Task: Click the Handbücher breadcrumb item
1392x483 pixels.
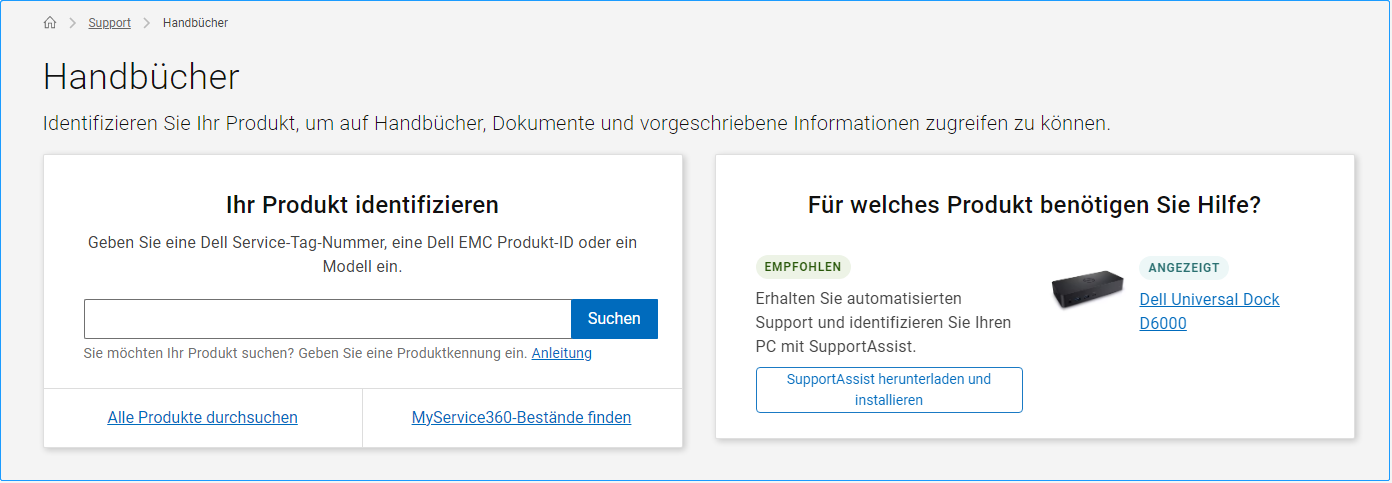Action: pos(195,23)
